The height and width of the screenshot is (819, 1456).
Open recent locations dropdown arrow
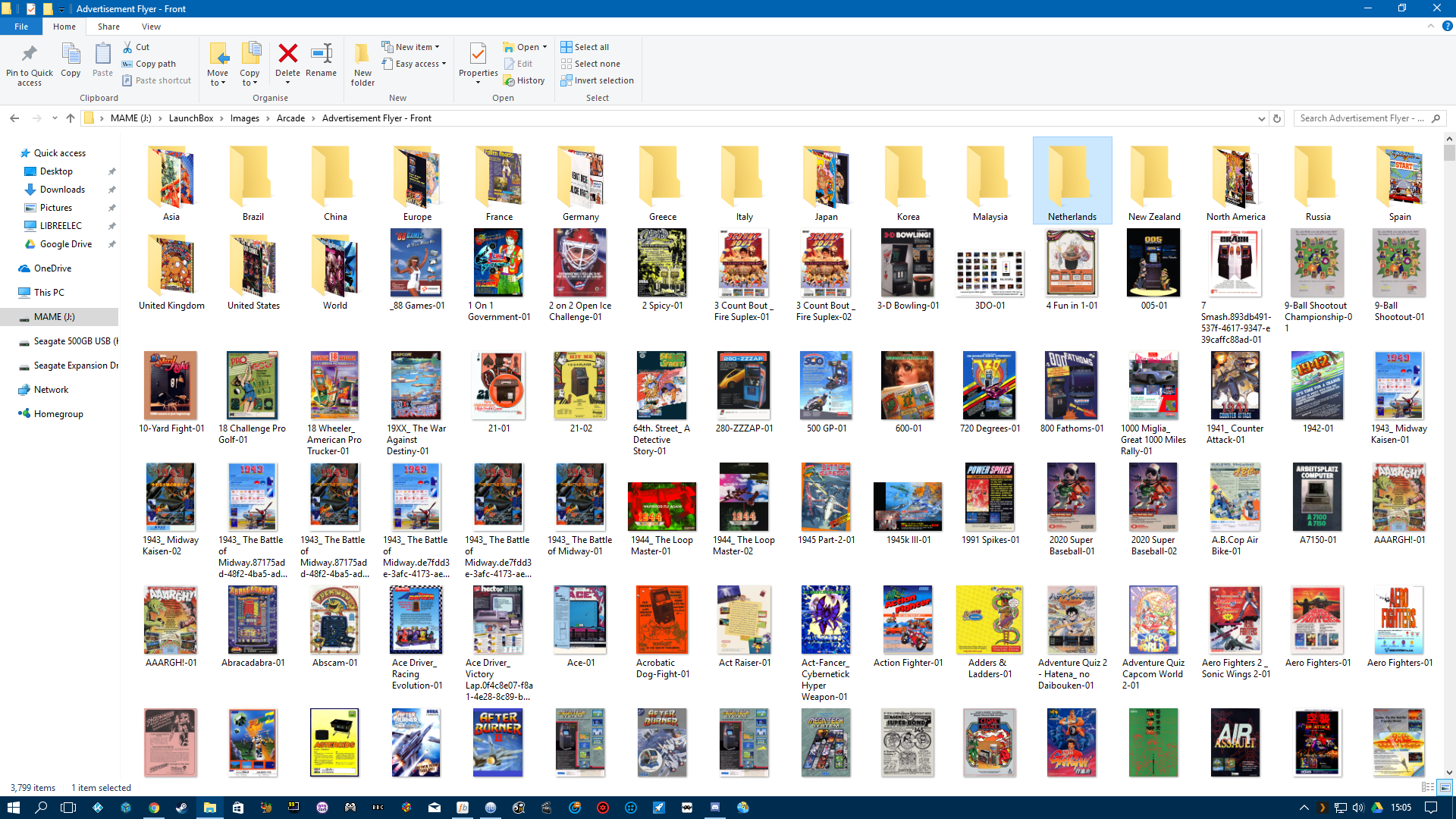tap(55, 118)
